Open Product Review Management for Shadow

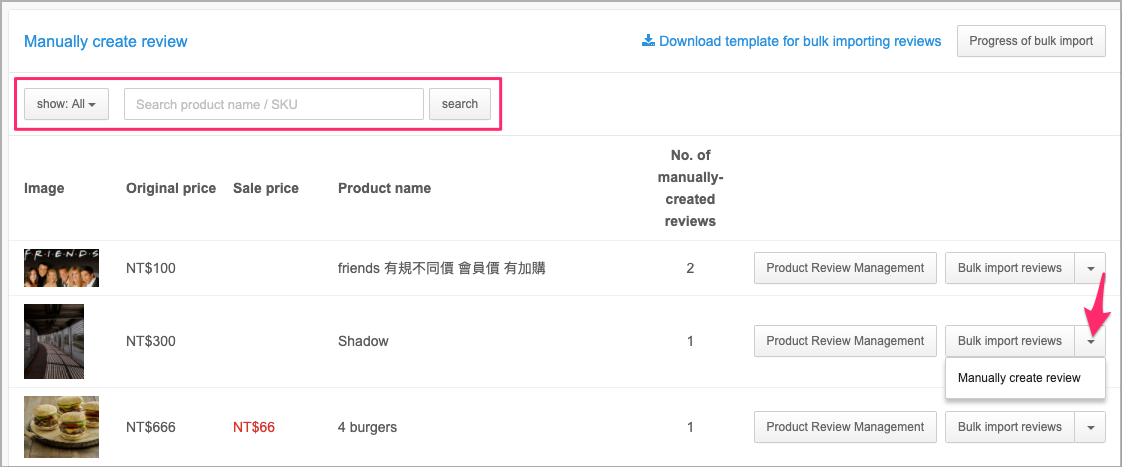click(845, 341)
